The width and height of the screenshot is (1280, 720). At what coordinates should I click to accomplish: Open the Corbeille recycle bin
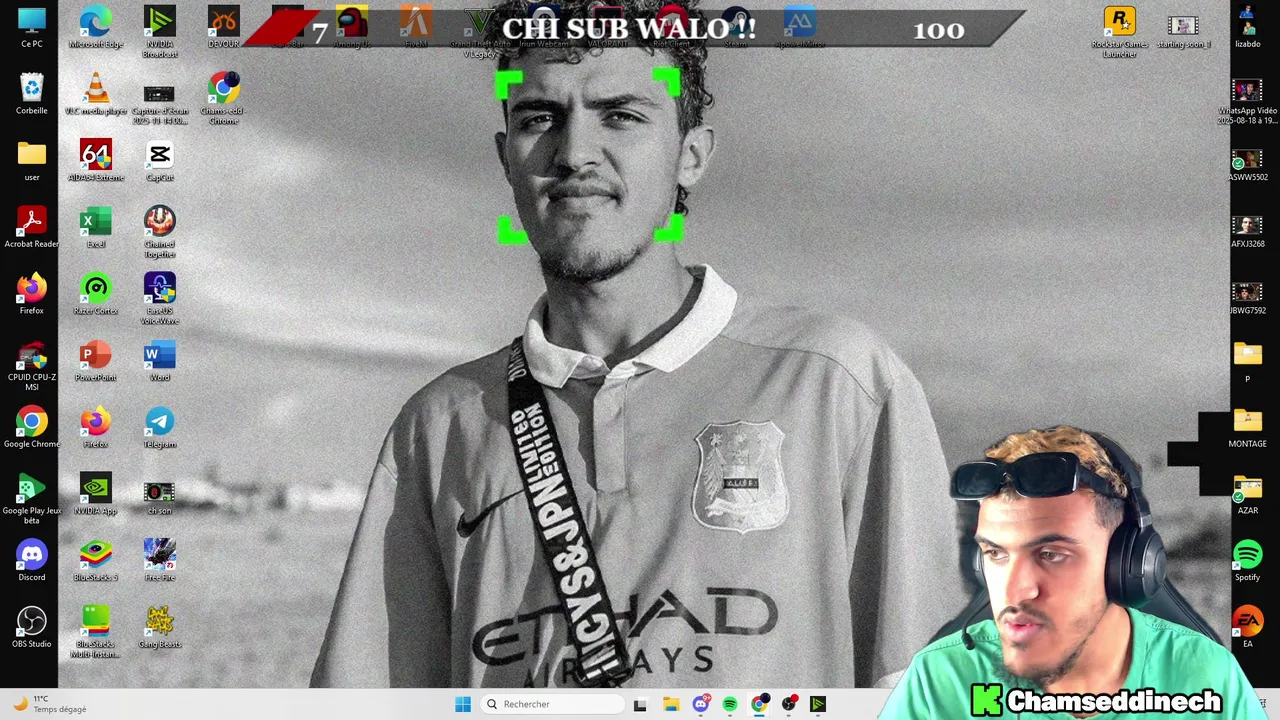[x=32, y=95]
